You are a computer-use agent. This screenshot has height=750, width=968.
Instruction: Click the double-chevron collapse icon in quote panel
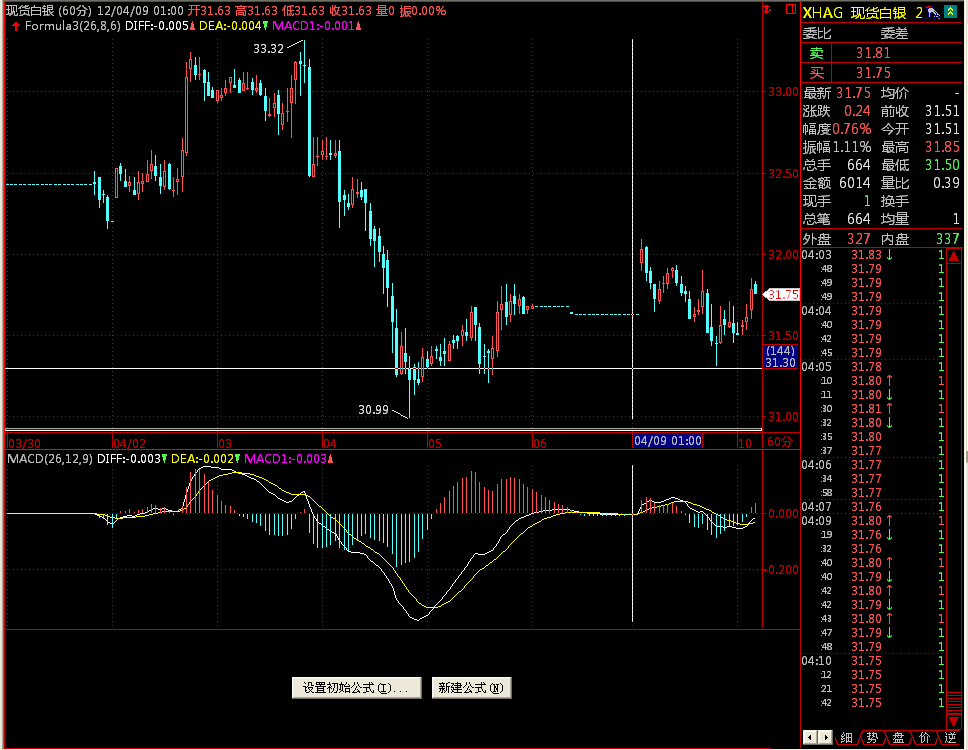pos(950,12)
